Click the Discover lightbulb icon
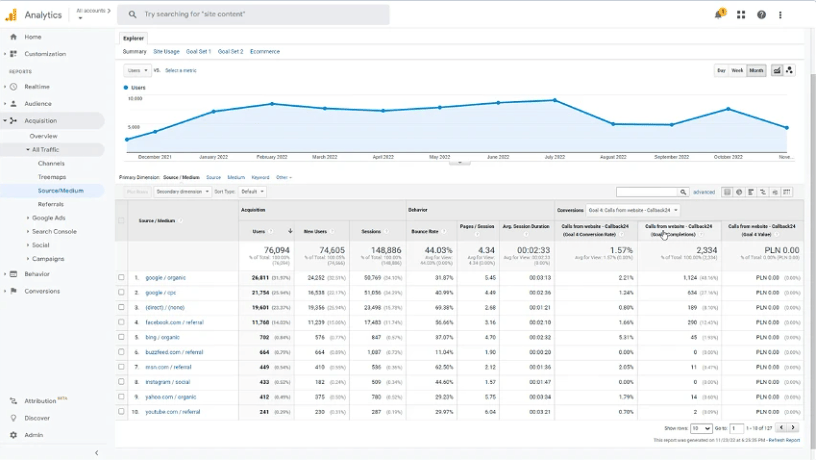 coord(14,418)
